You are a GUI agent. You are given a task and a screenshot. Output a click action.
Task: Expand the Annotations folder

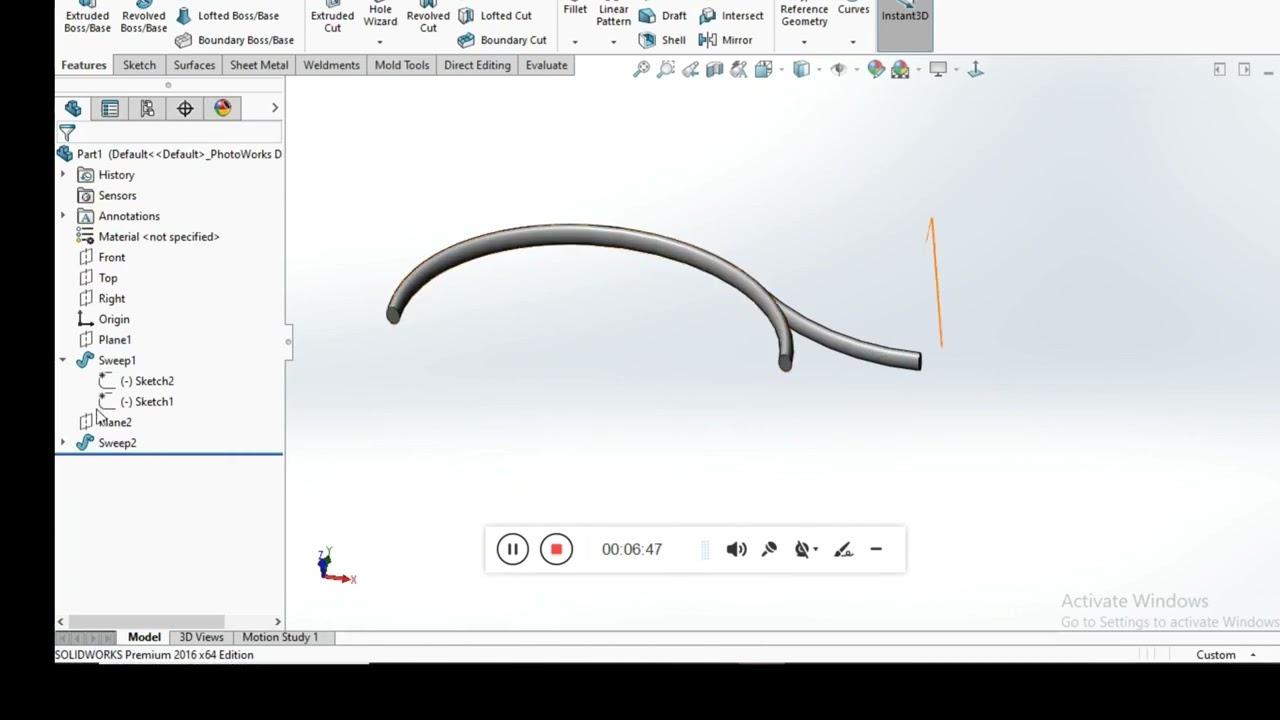coord(63,216)
